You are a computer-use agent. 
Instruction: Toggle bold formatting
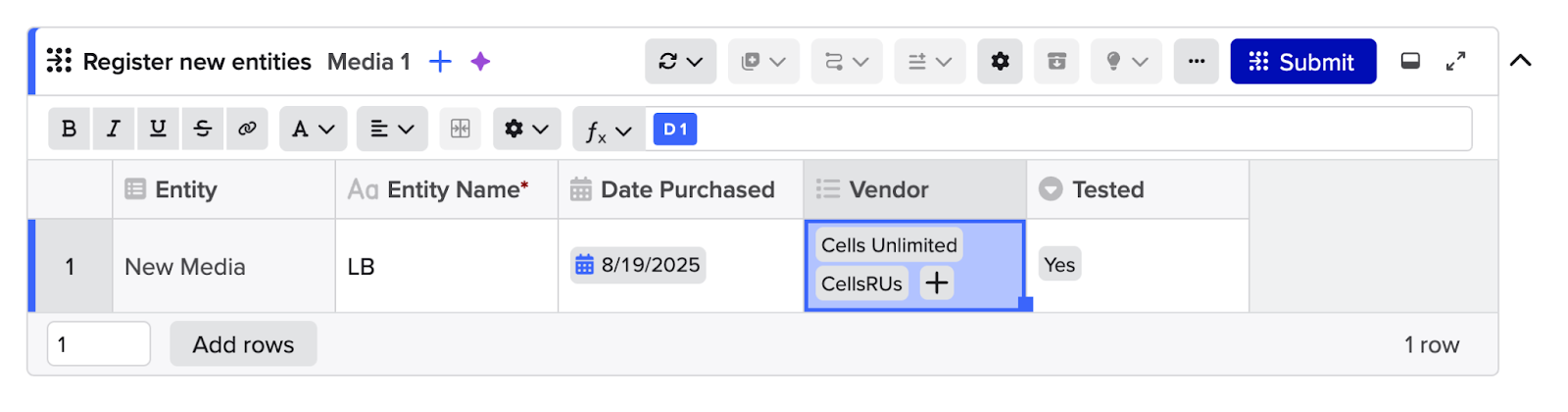pos(69,129)
